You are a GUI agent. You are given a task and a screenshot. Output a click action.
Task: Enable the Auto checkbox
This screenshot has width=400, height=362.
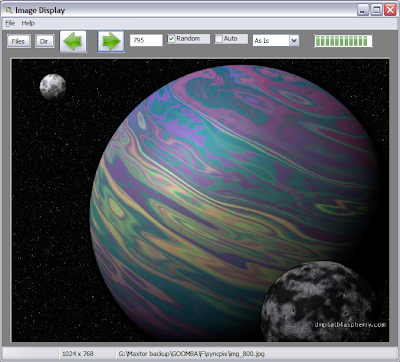pyautogui.click(x=218, y=39)
